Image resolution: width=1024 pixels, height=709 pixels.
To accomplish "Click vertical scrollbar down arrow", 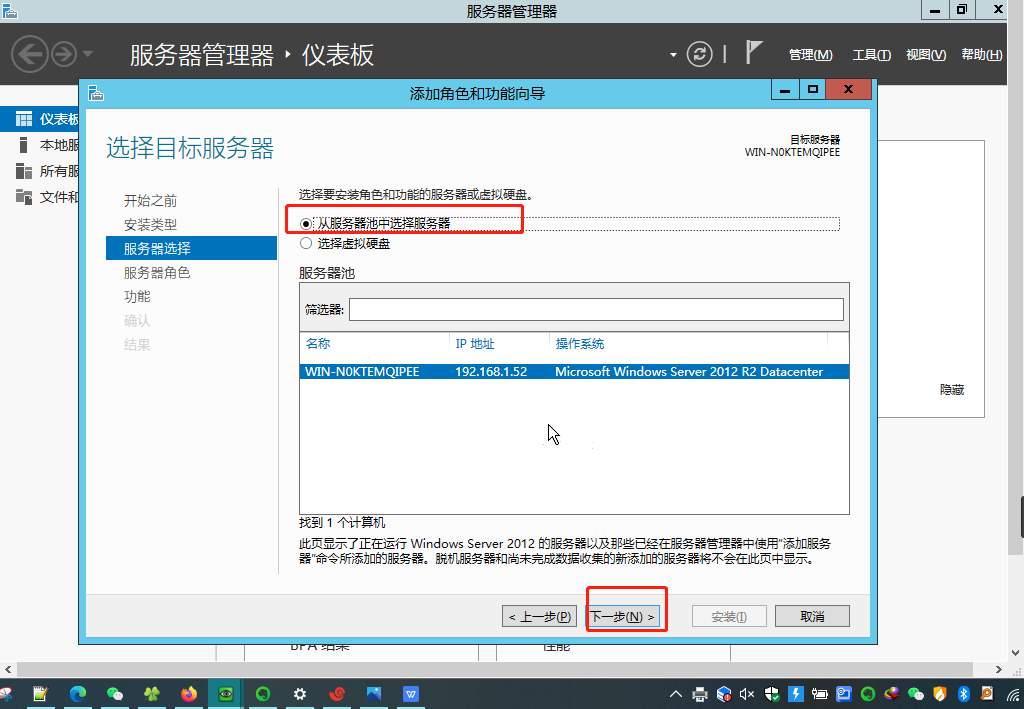I will 1016,652.
